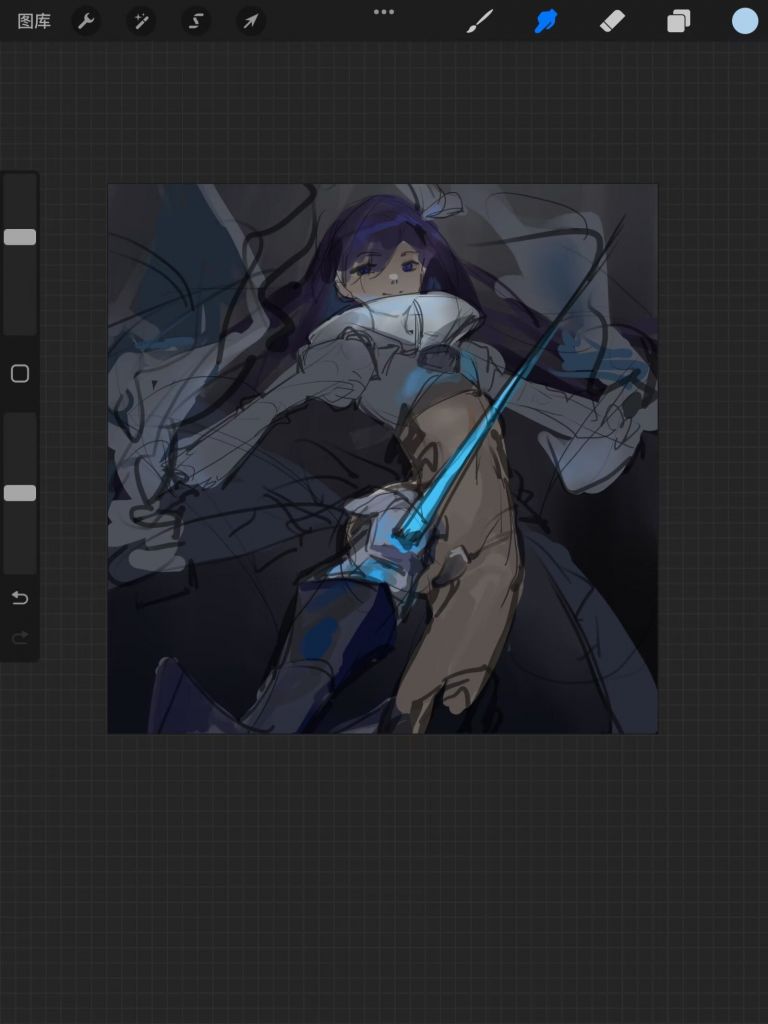This screenshot has height=1024, width=768.
Task: Select the blue Smudge tool
Action: 545,21
